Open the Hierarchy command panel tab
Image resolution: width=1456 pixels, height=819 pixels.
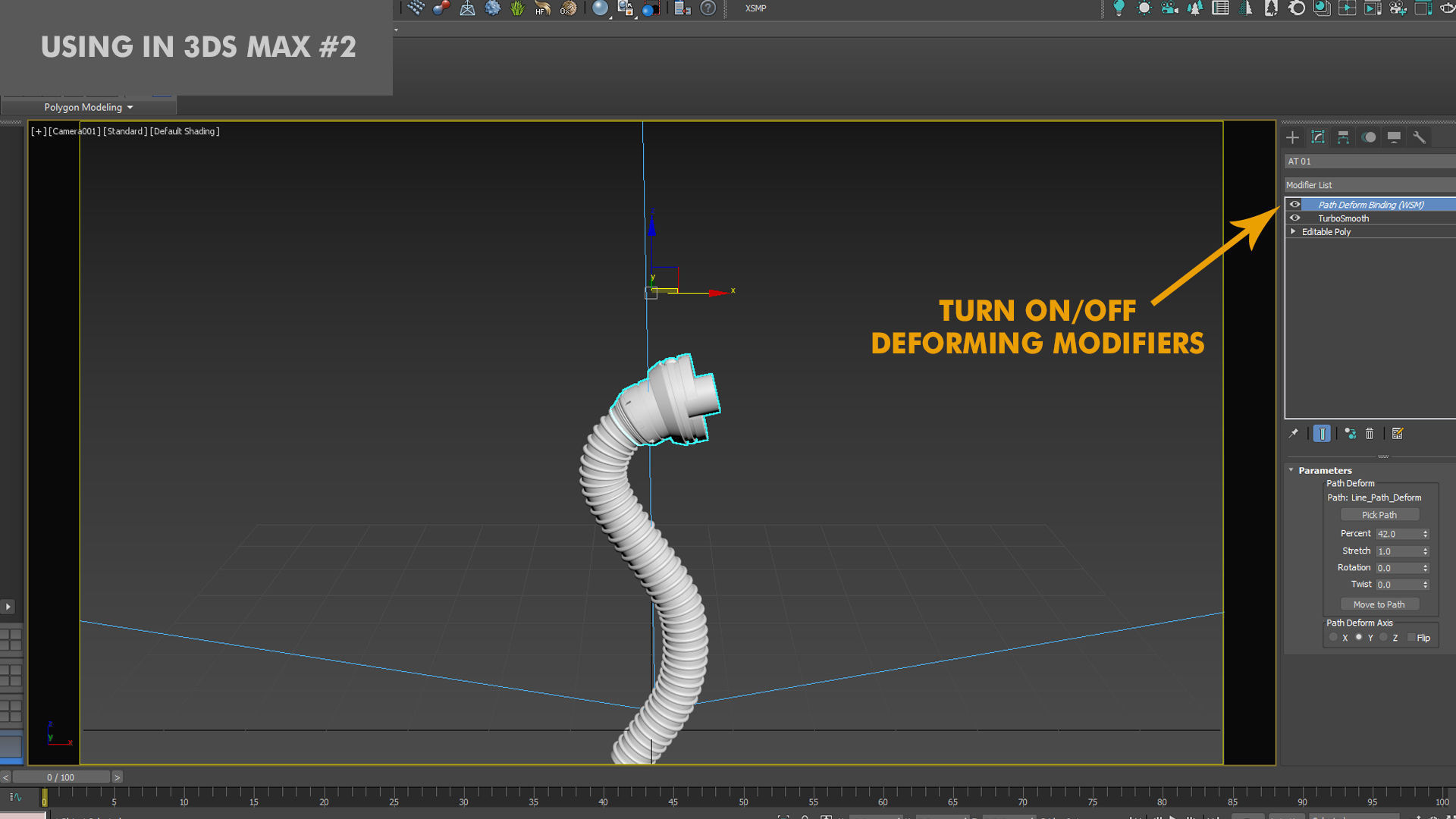point(1343,137)
